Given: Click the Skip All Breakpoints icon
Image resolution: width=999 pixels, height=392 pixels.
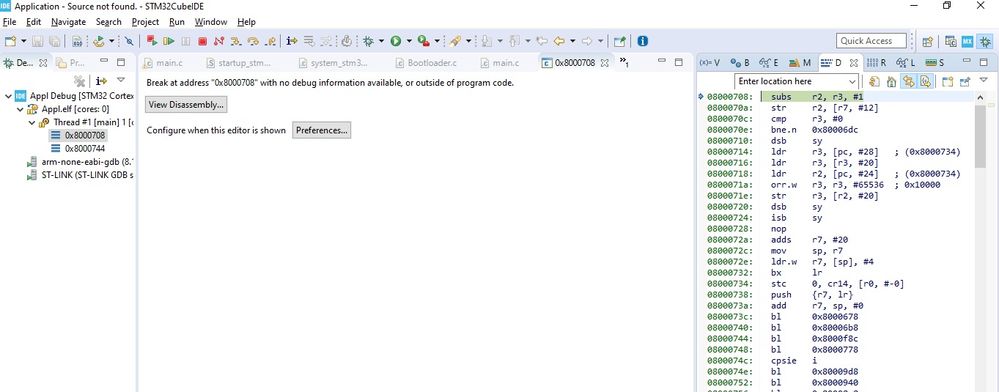Looking at the screenshot, I should 129,41.
